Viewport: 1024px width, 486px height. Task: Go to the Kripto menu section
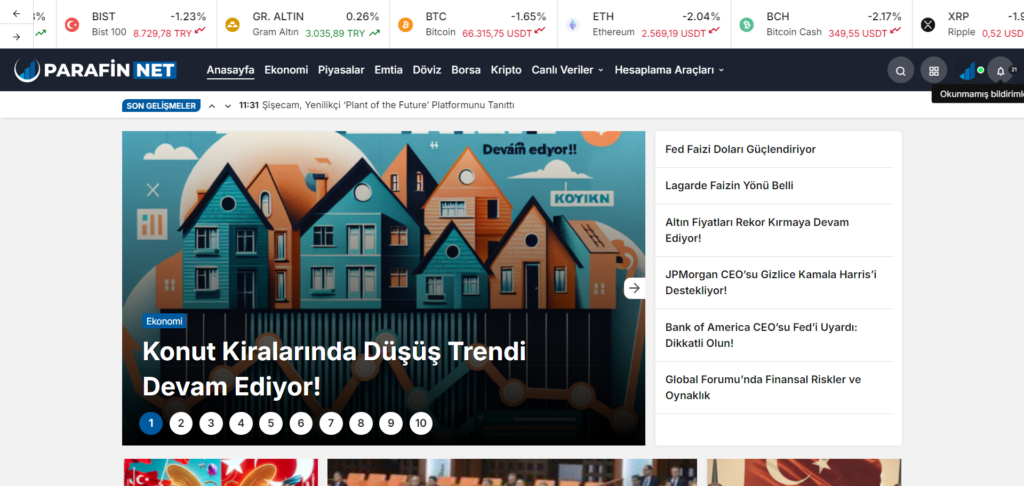point(506,70)
